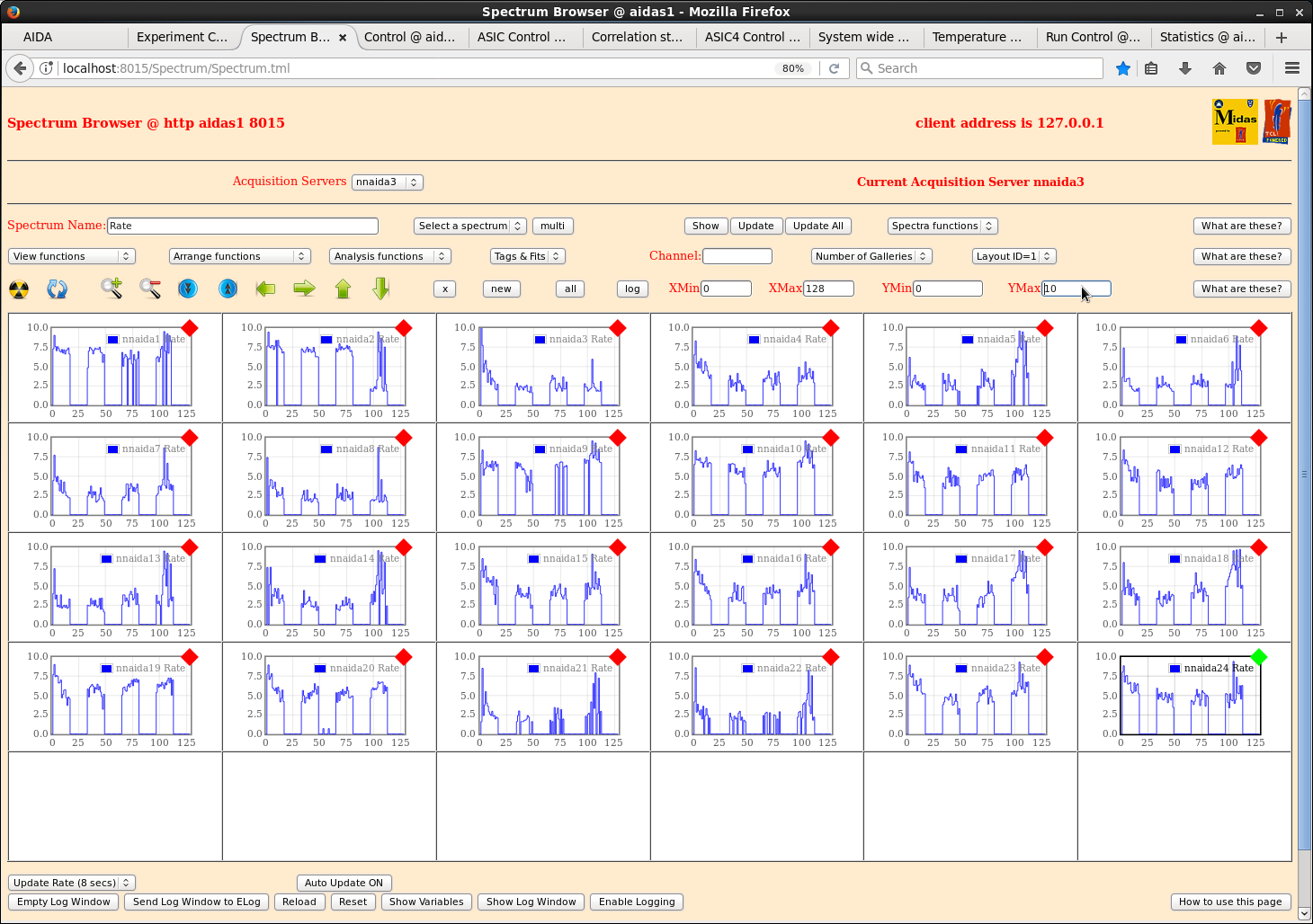The image size is (1313, 924).
Task: Open Pocket icon in Firefox toolbar
Action: coord(1254,68)
